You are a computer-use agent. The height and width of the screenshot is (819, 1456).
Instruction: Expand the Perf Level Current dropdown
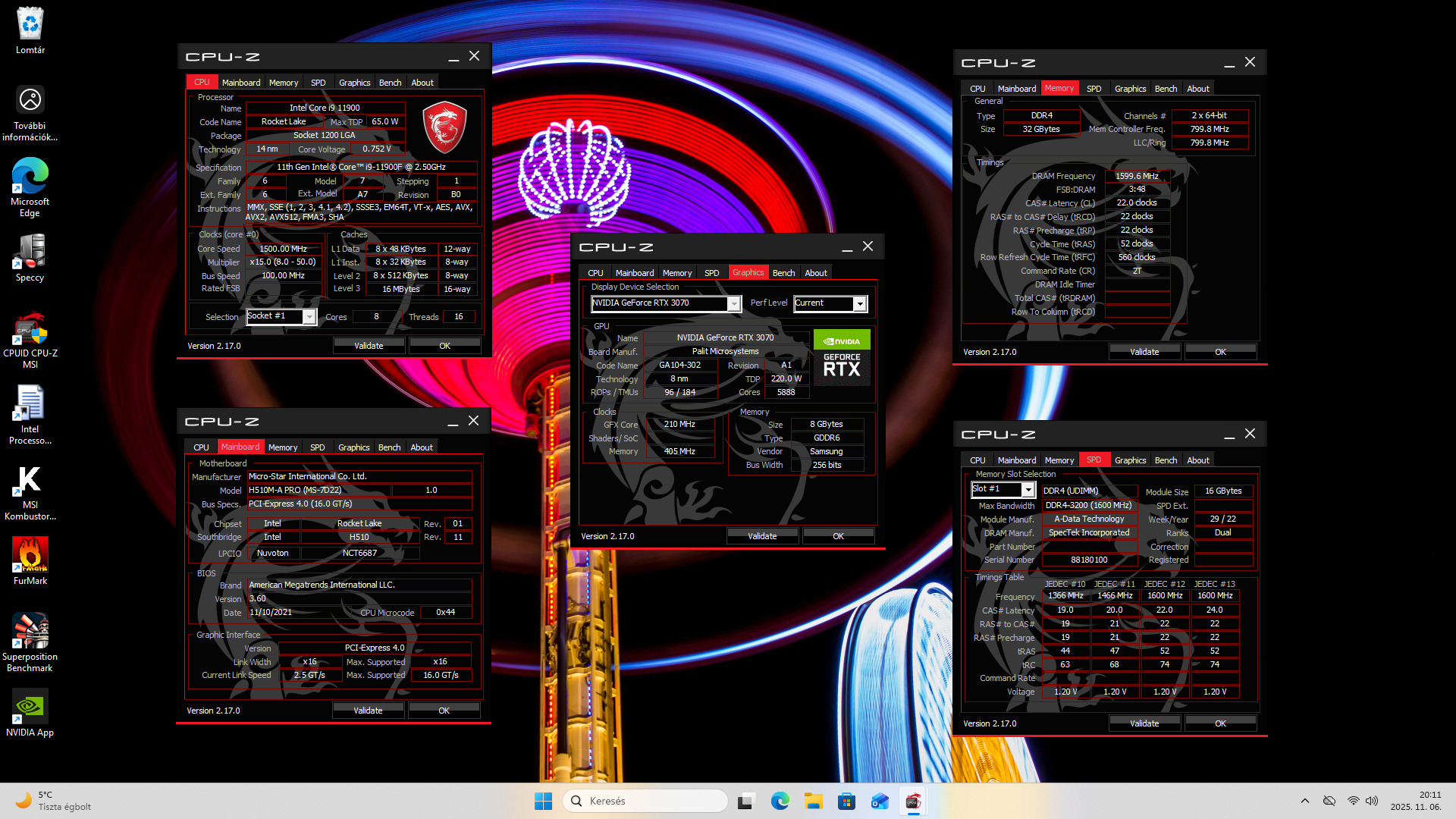[x=860, y=303]
